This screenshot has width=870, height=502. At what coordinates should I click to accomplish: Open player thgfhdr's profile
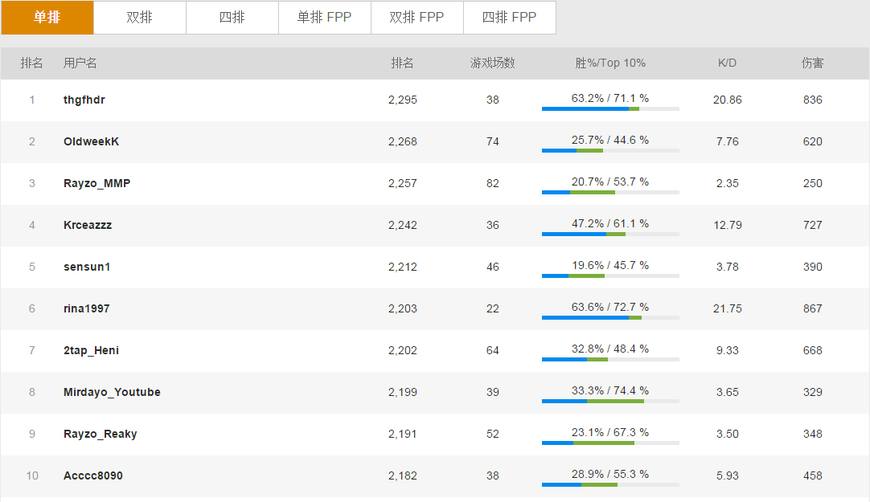(x=84, y=100)
